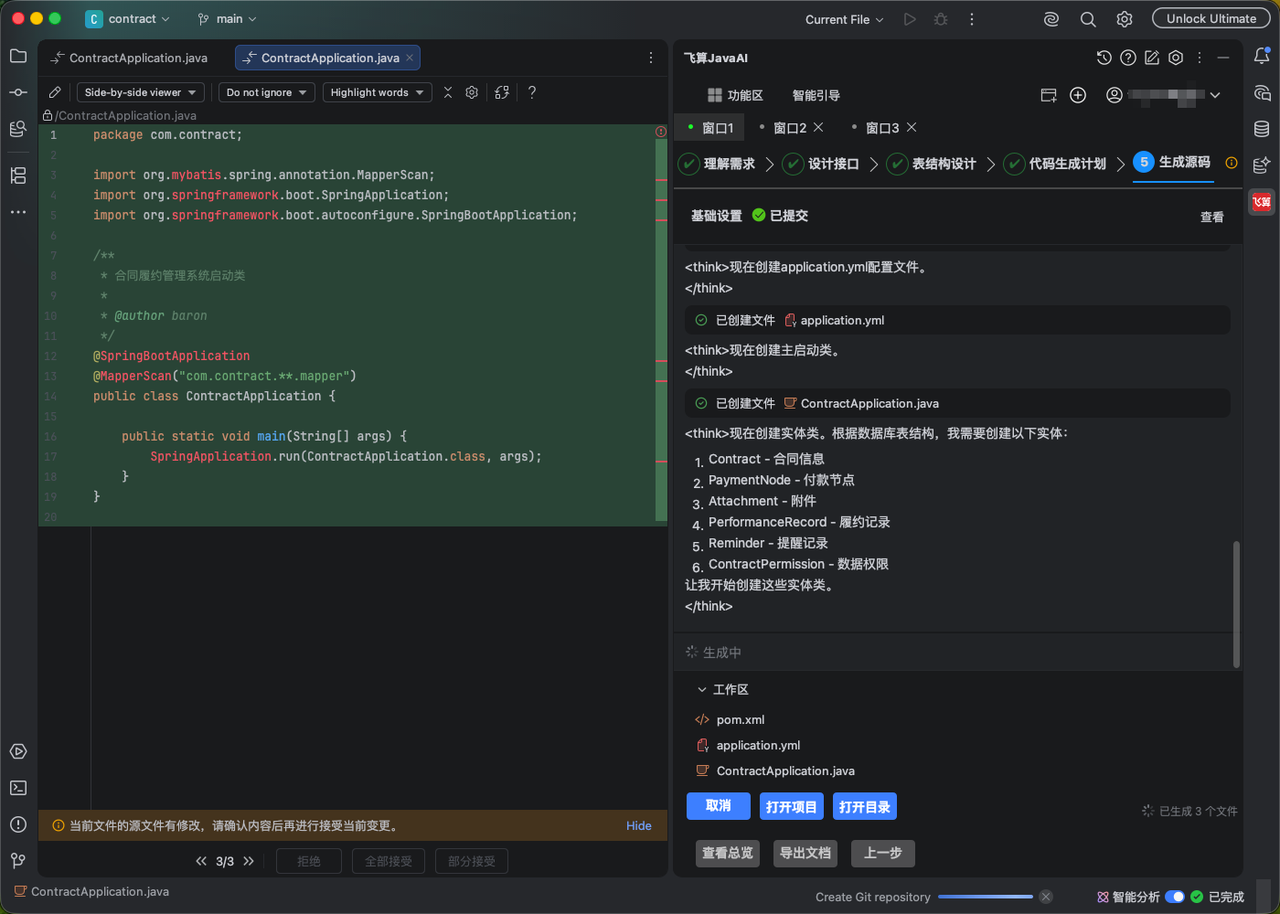Click the edit note icon in JavaAI header
Image resolution: width=1280 pixels, height=914 pixels.
click(x=1152, y=58)
